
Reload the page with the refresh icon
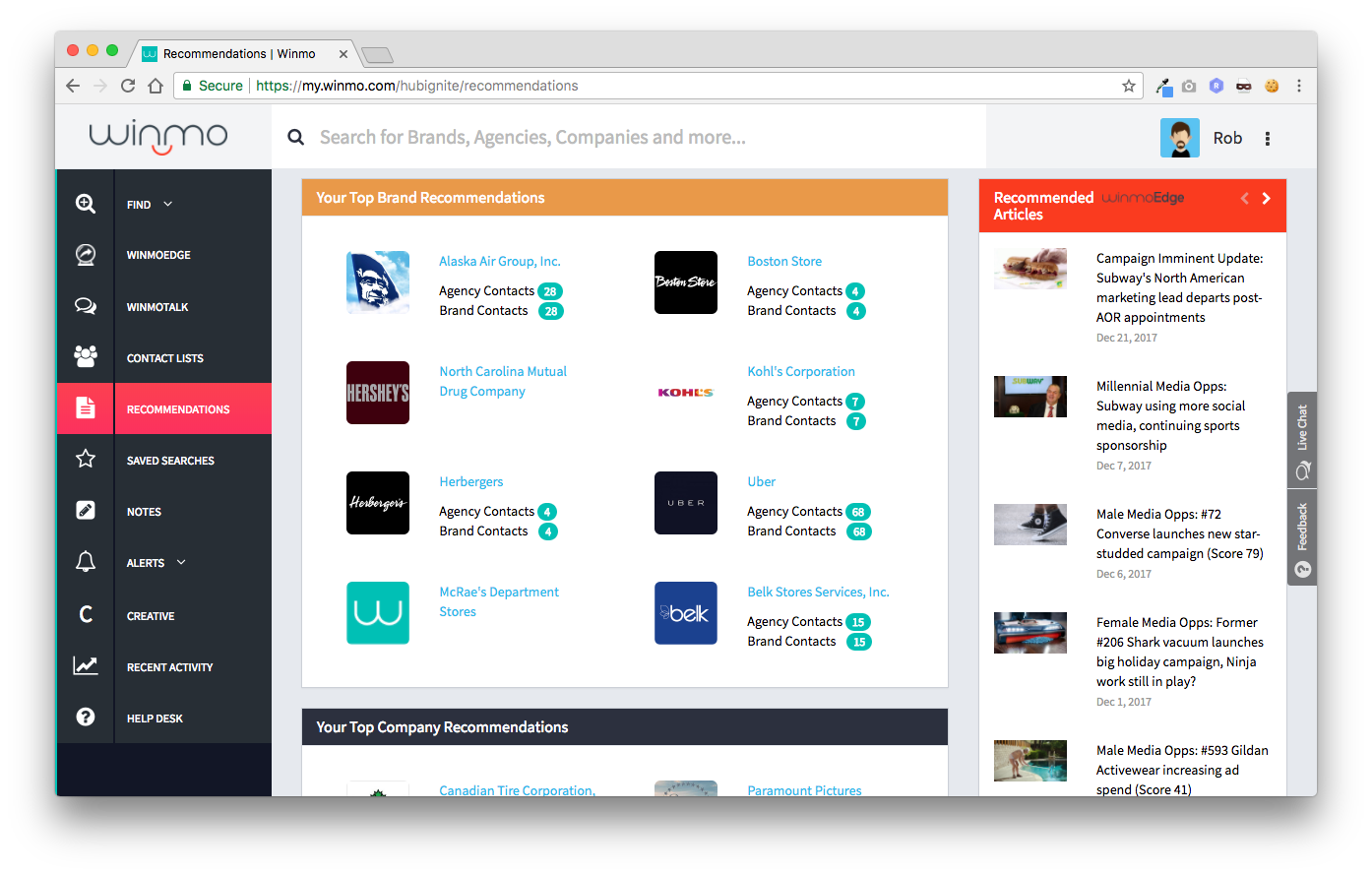click(x=128, y=86)
